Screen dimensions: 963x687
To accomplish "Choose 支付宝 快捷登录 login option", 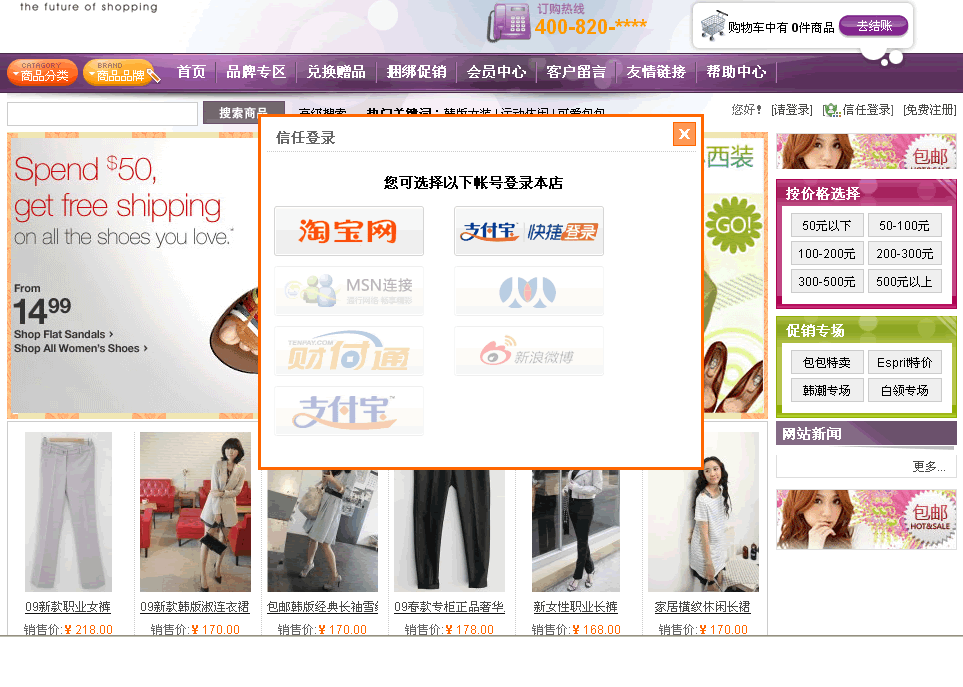I will [x=529, y=231].
